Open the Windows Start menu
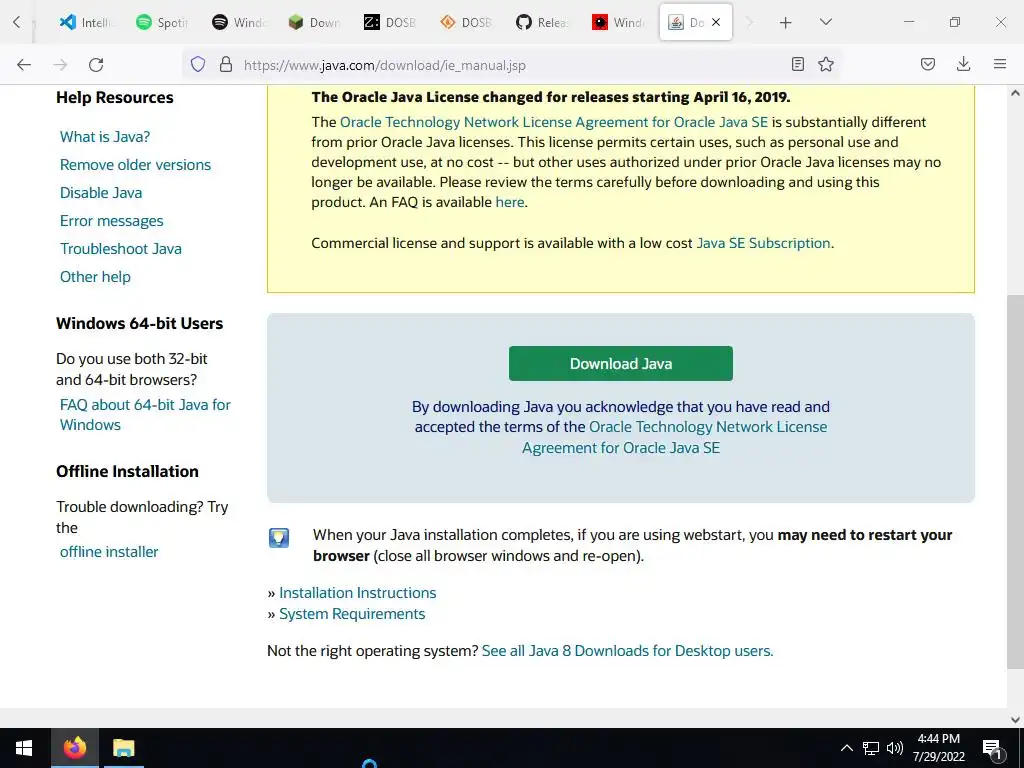 point(24,748)
